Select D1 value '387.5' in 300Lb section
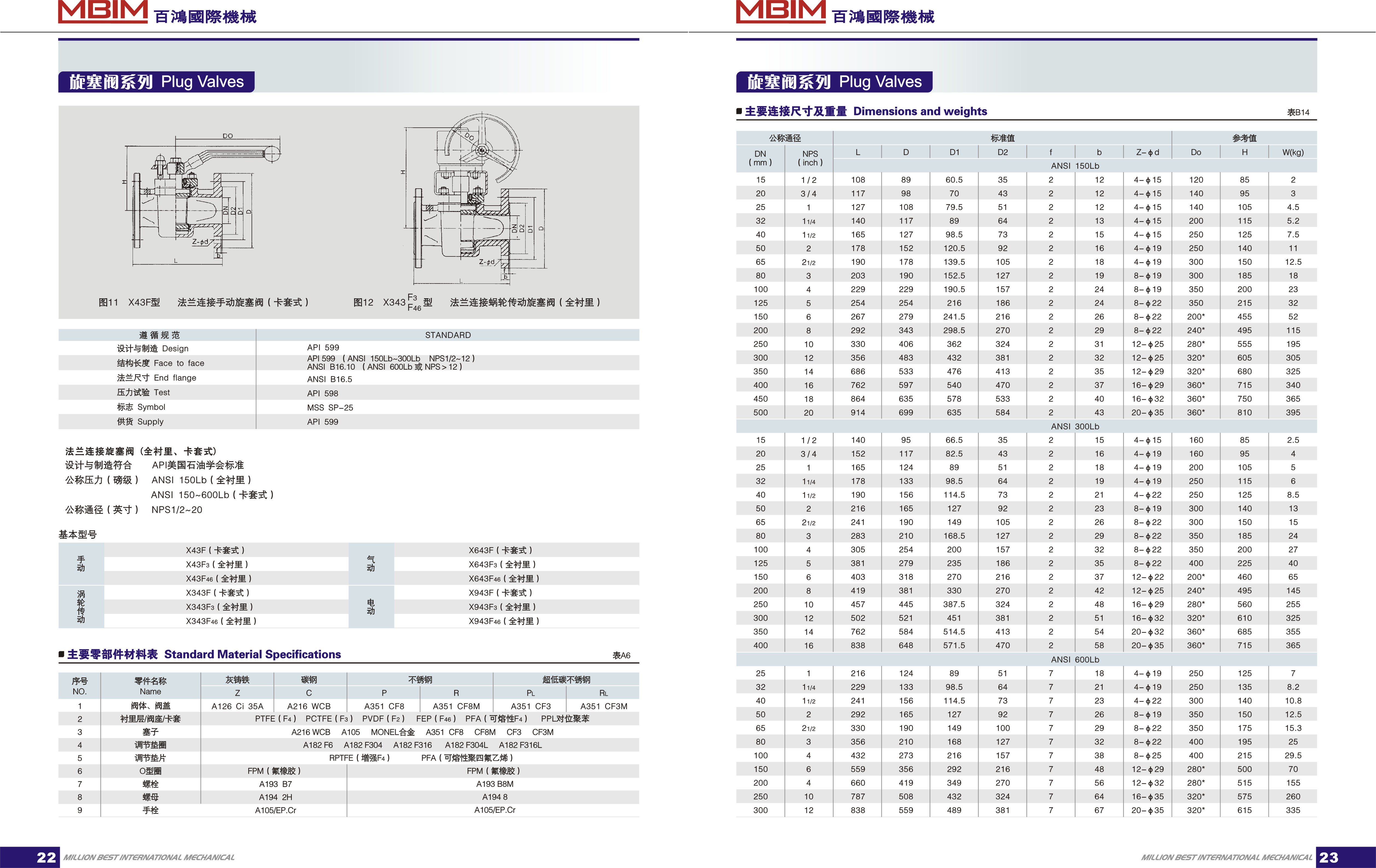This screenshot has width=1376, height=868. coord(954,604)
